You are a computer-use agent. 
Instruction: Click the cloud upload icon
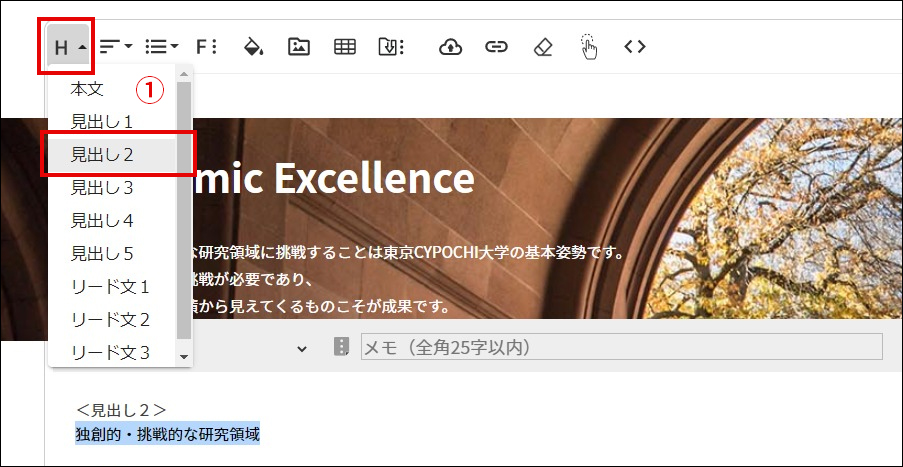[450, 47]
